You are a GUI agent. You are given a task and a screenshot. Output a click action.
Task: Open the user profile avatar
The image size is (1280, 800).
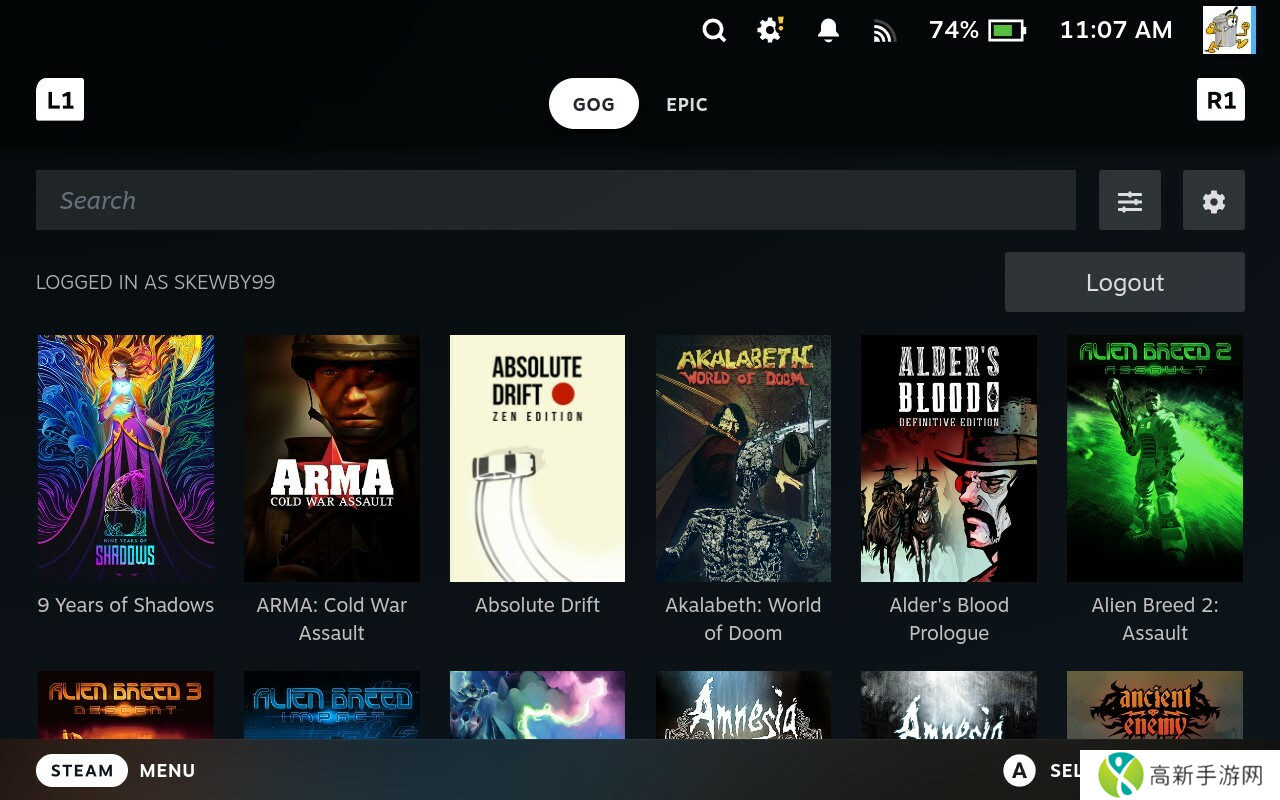click(x=1228, y=30)
